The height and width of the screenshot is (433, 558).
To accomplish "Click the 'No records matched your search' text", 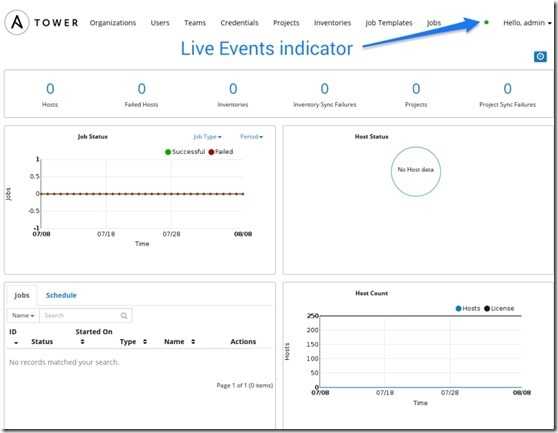I will (x=64, y=363).
